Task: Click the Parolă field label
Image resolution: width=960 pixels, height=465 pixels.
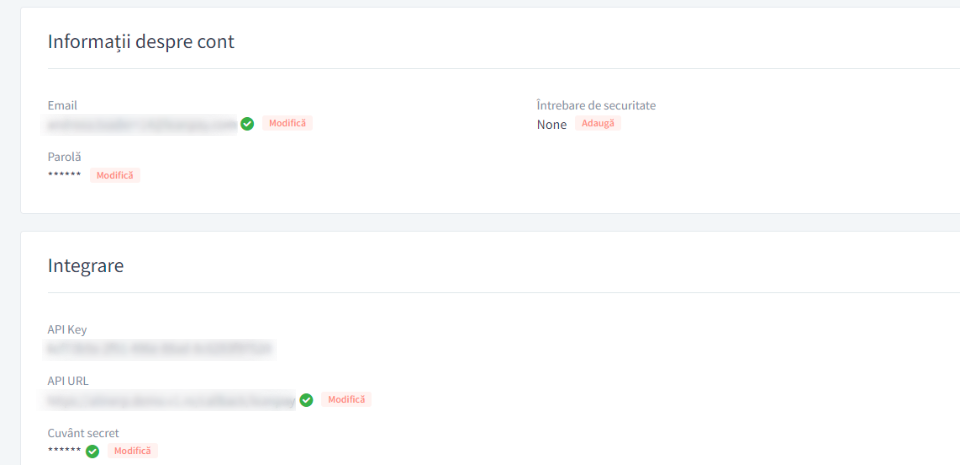Action: tap(64, 157)
